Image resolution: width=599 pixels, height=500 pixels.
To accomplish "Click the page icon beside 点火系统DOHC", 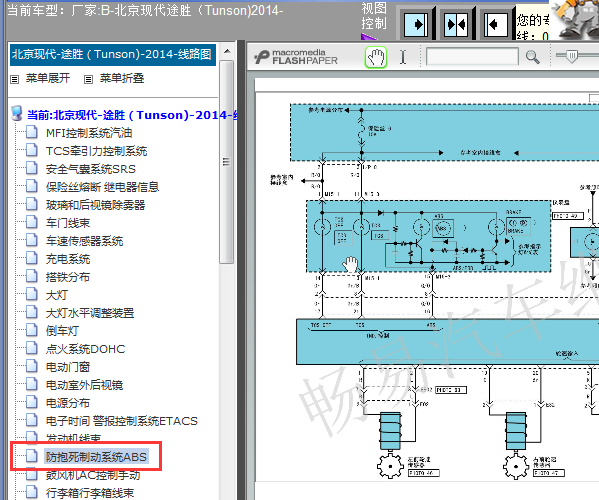I will tap(32, 348).
